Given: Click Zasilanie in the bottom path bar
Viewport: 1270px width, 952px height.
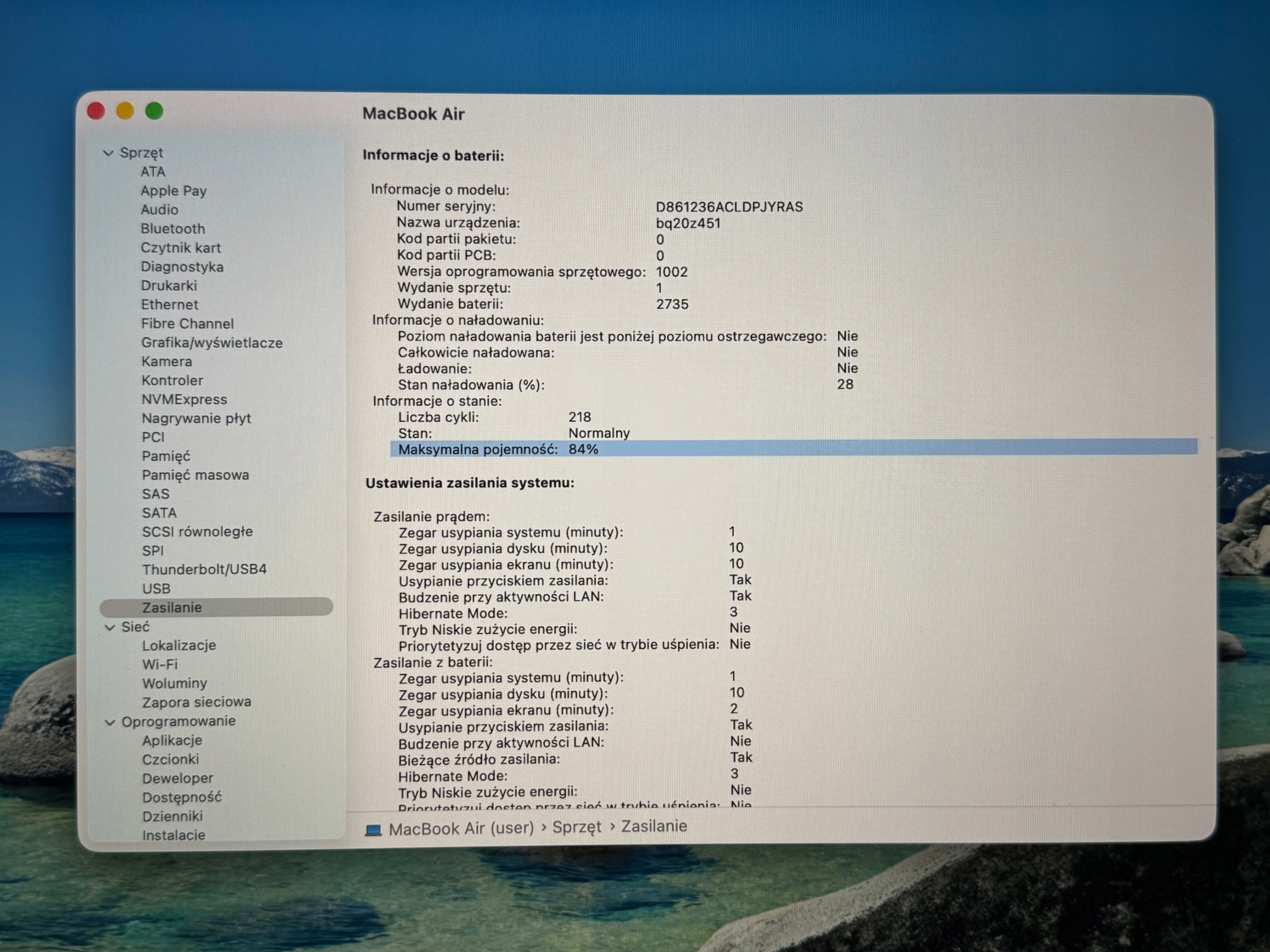Looking at the screenshot, I should coord(654,827).
